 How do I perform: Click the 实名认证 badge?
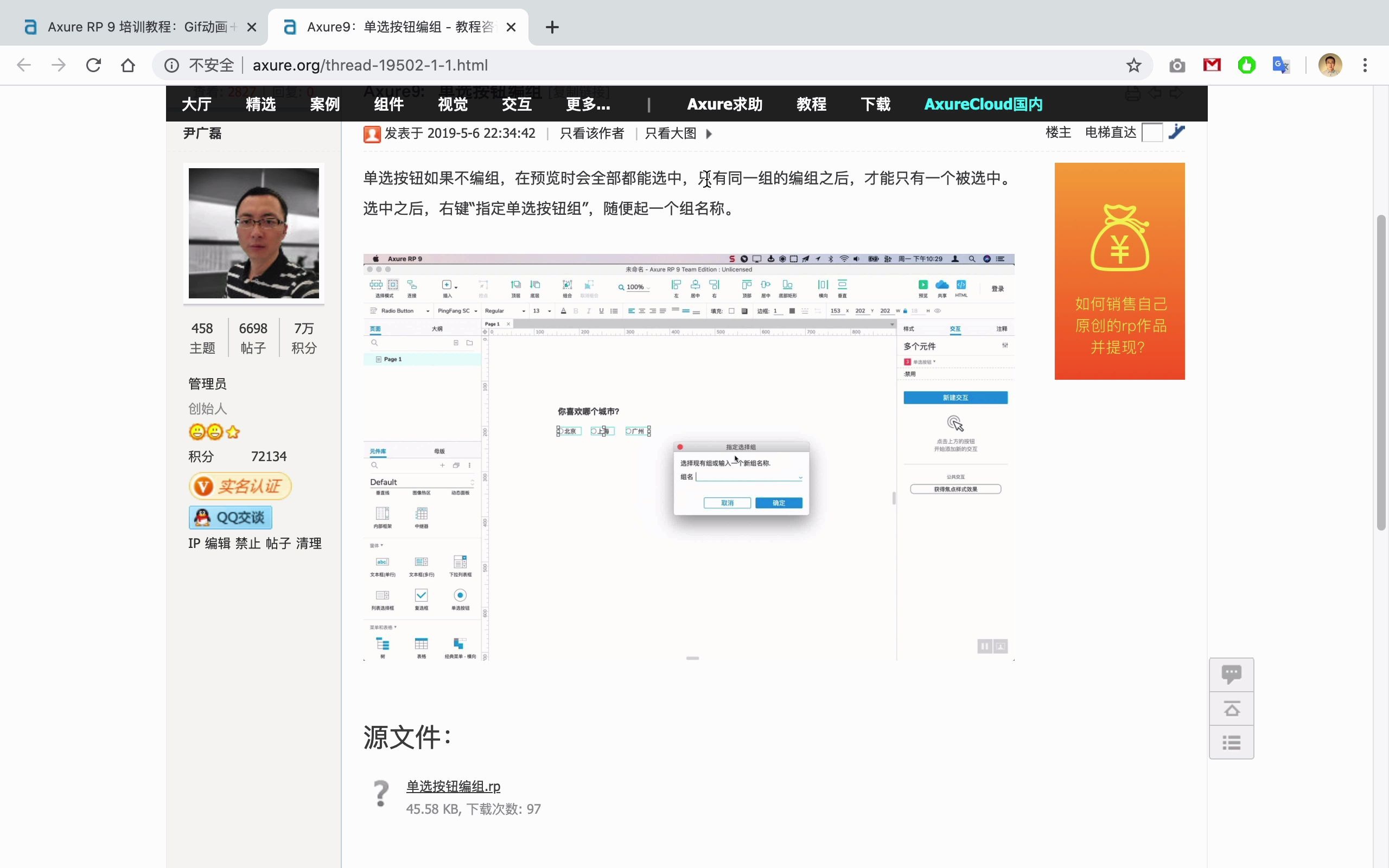click(240, 486)
